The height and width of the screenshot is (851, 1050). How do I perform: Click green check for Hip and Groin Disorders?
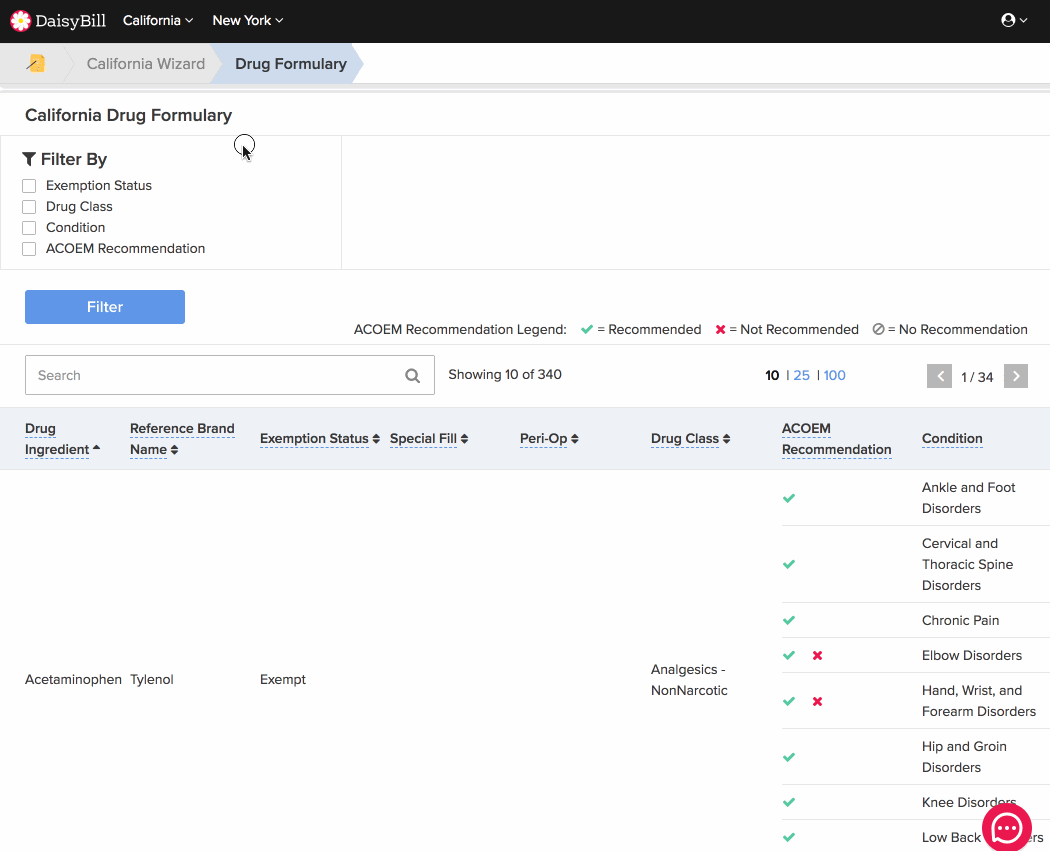click(789, 757)
